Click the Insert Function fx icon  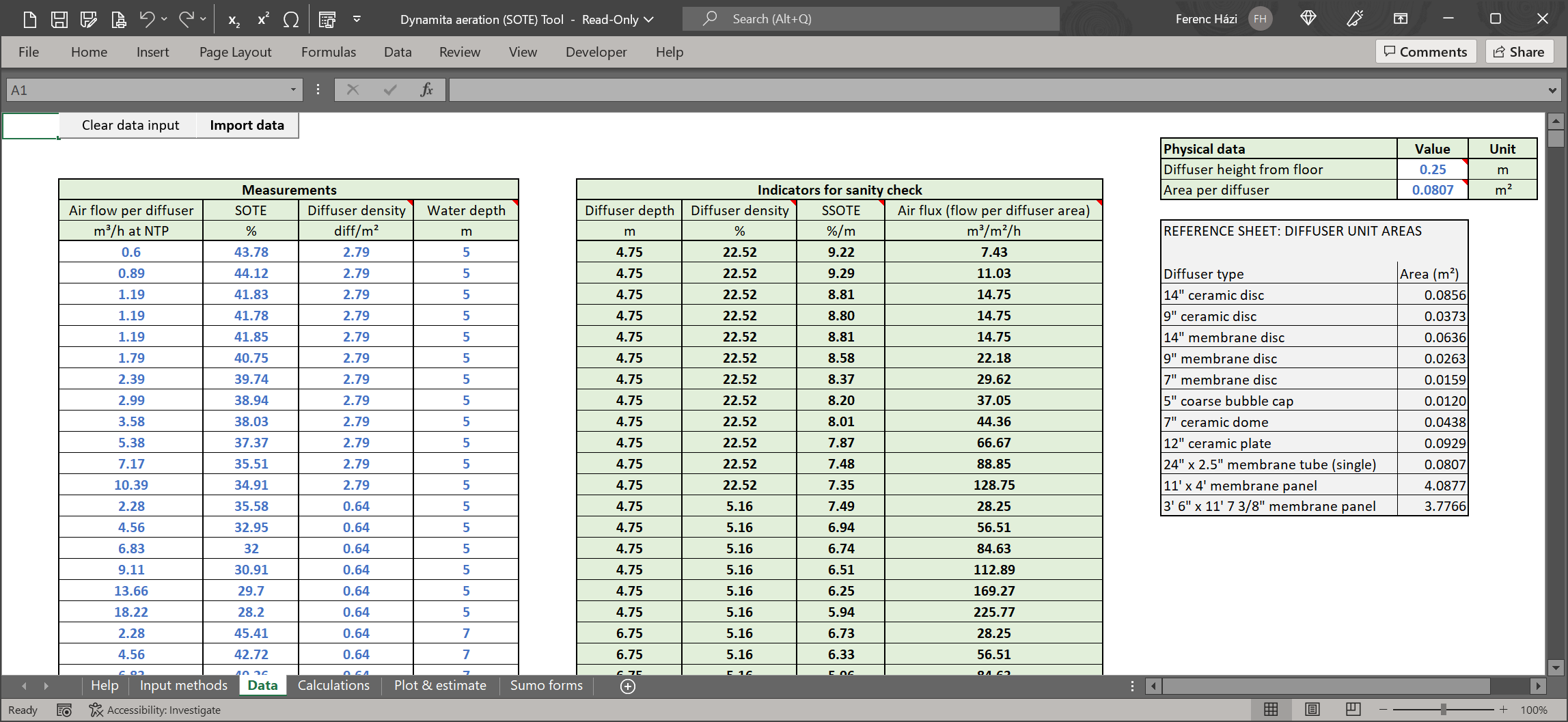[x=426, y=89]
